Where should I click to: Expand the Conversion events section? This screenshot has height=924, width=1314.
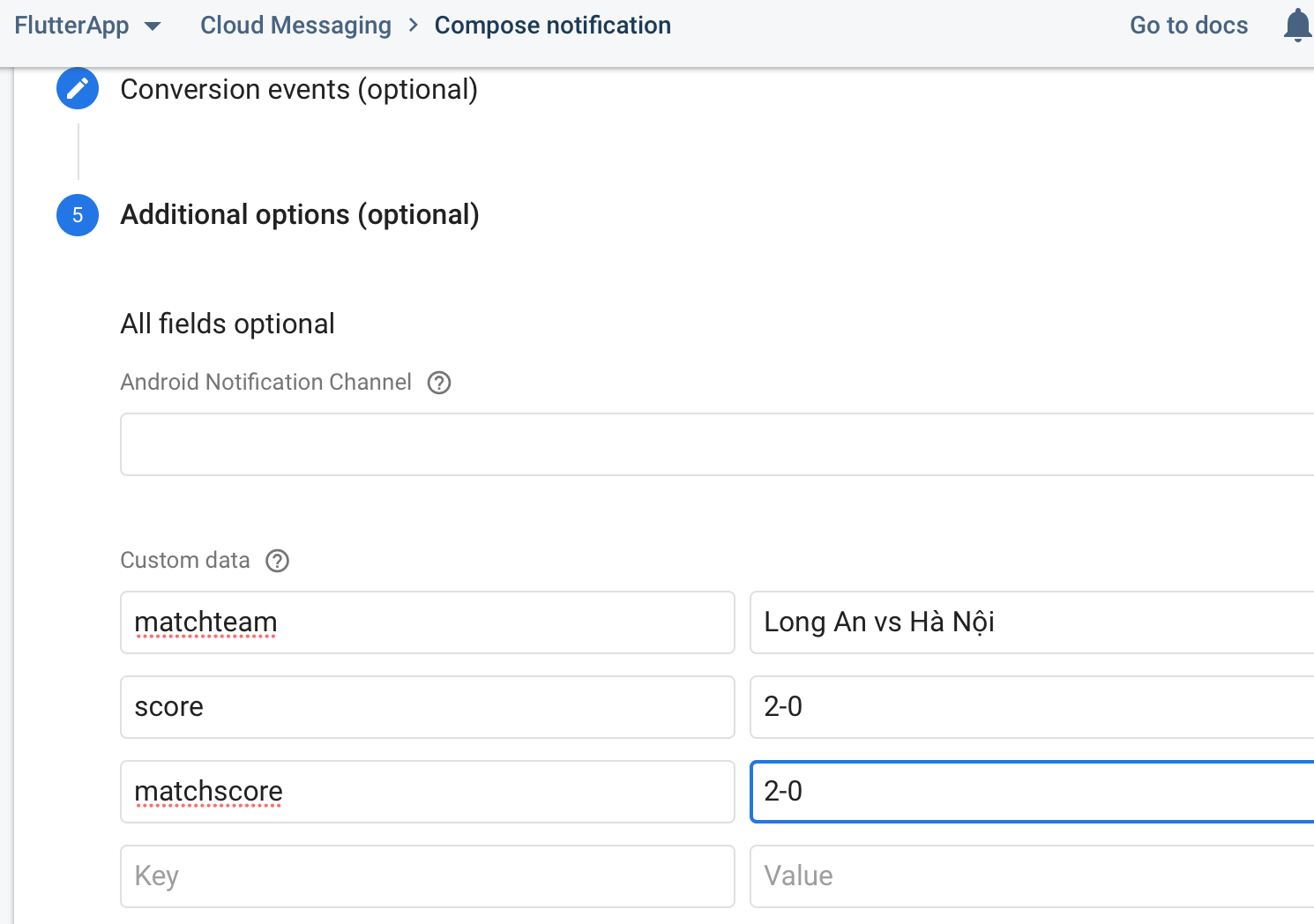pyautogui.click(x=299, y=89)
